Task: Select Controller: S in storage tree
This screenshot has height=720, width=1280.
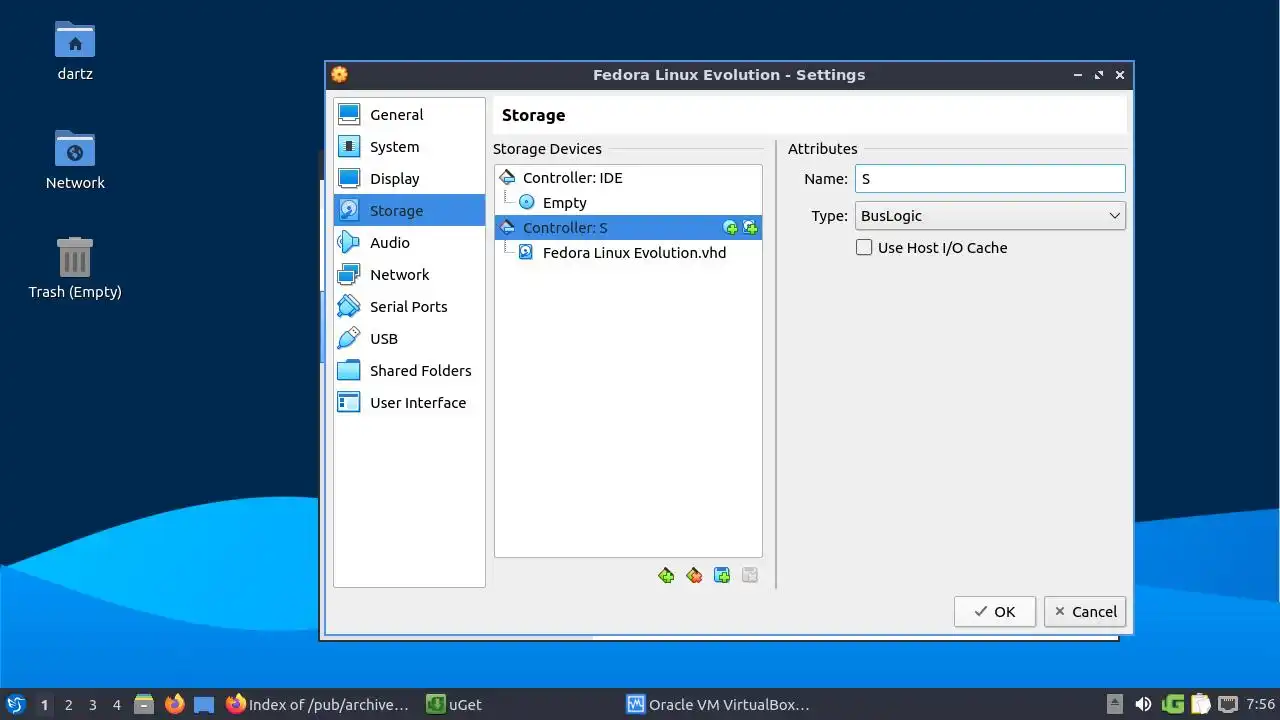Action: coord(628,228)
